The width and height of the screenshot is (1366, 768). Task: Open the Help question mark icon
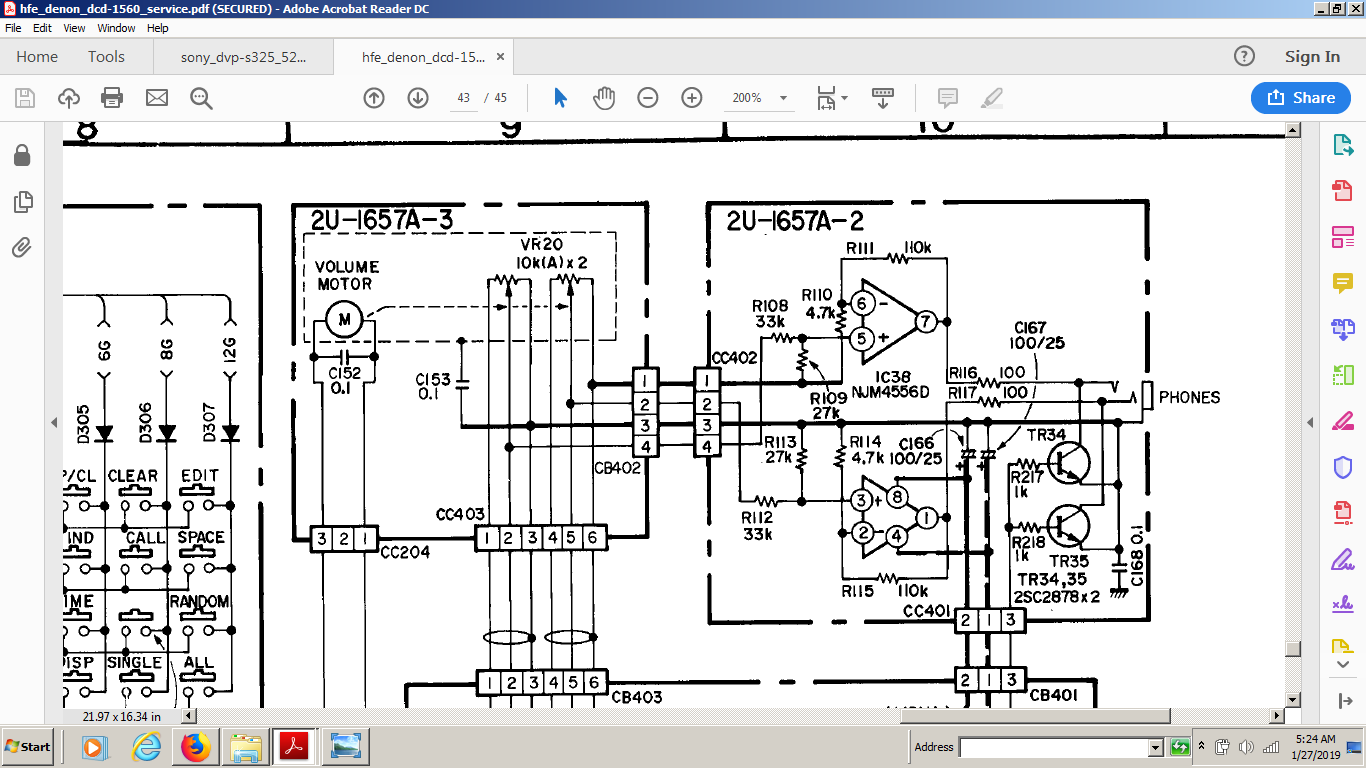click(x=1244, y=57)
